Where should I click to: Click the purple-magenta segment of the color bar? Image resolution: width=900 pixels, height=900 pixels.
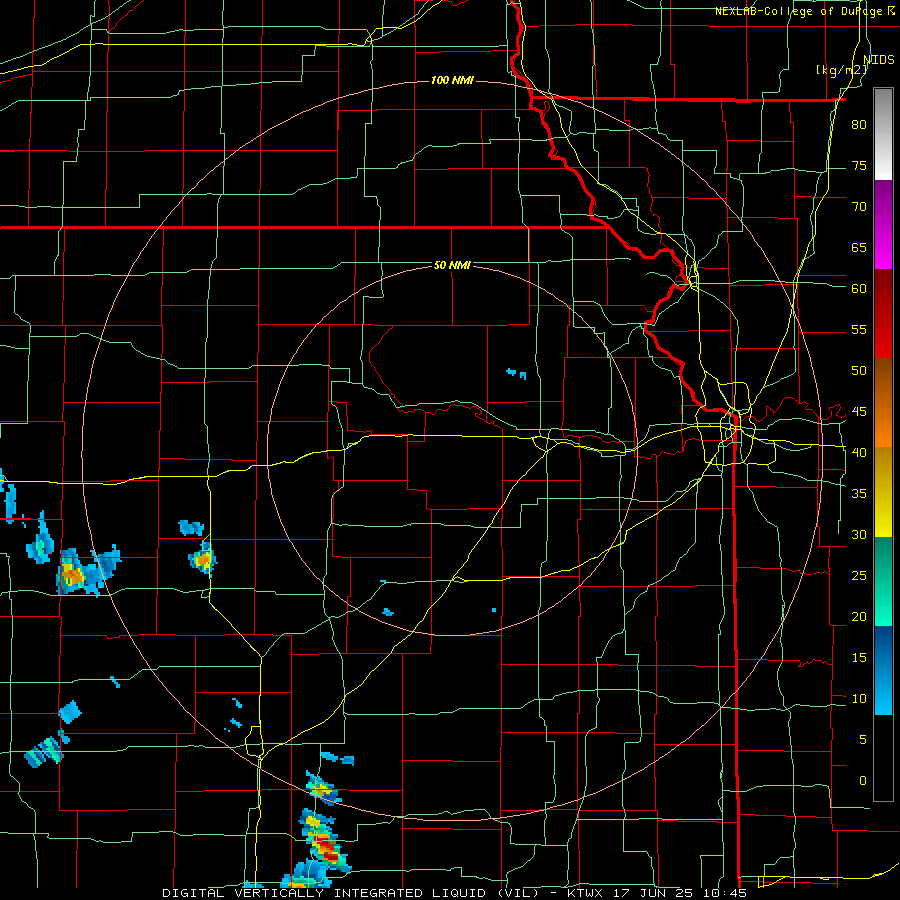point(883,224)
